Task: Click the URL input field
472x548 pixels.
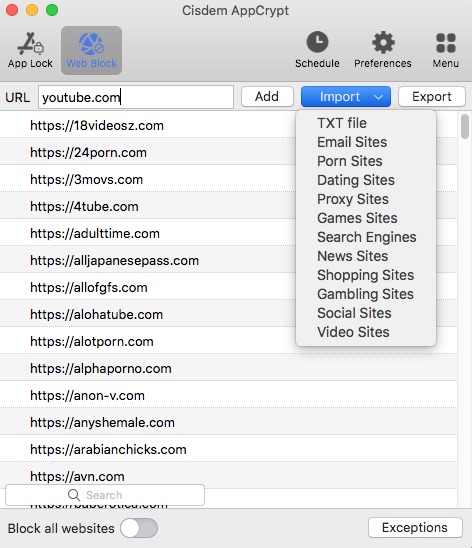Action: pyautogui.click(x=136, y=97)
